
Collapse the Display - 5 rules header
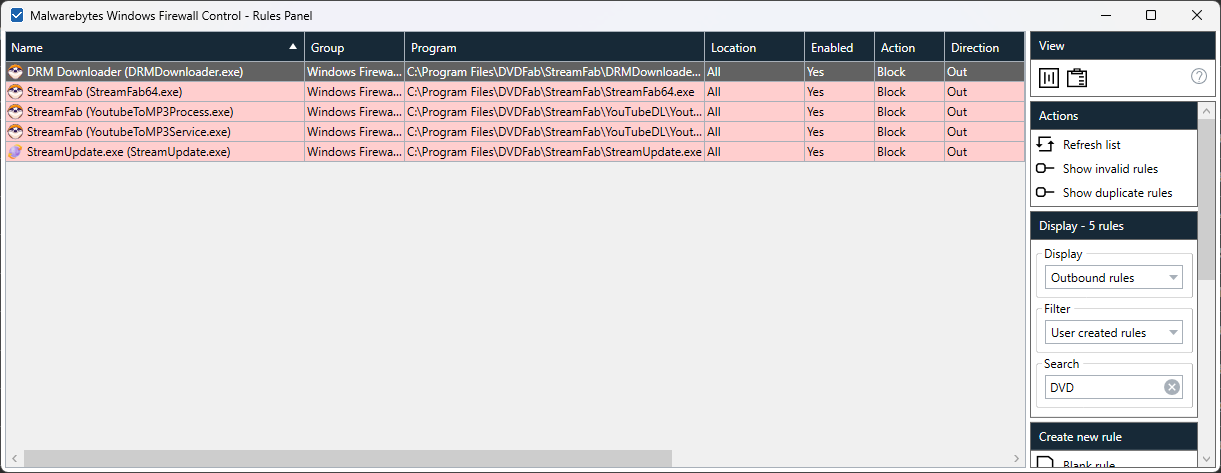point(1114,226)
